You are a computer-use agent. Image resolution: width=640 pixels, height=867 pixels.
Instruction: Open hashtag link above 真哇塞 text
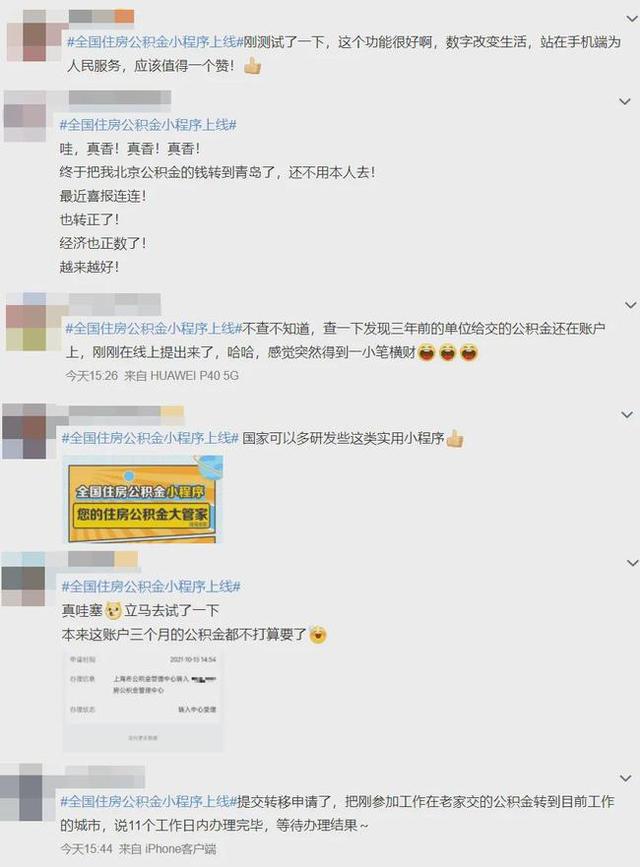[x=151, y=586]
